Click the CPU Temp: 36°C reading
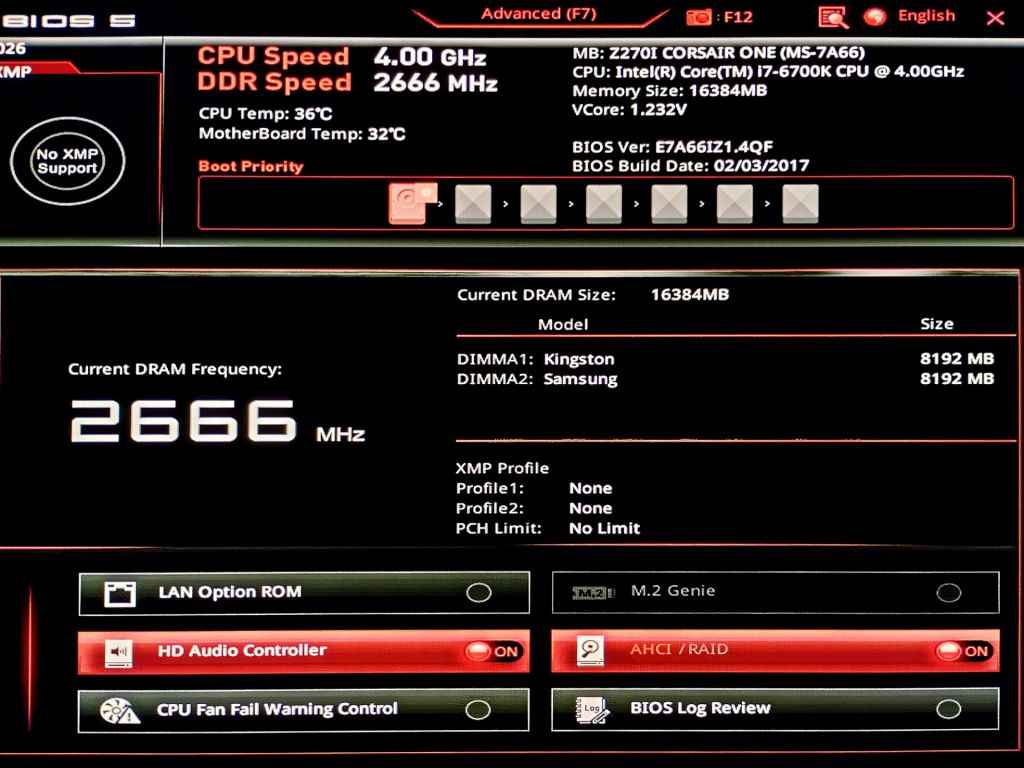 265,114
